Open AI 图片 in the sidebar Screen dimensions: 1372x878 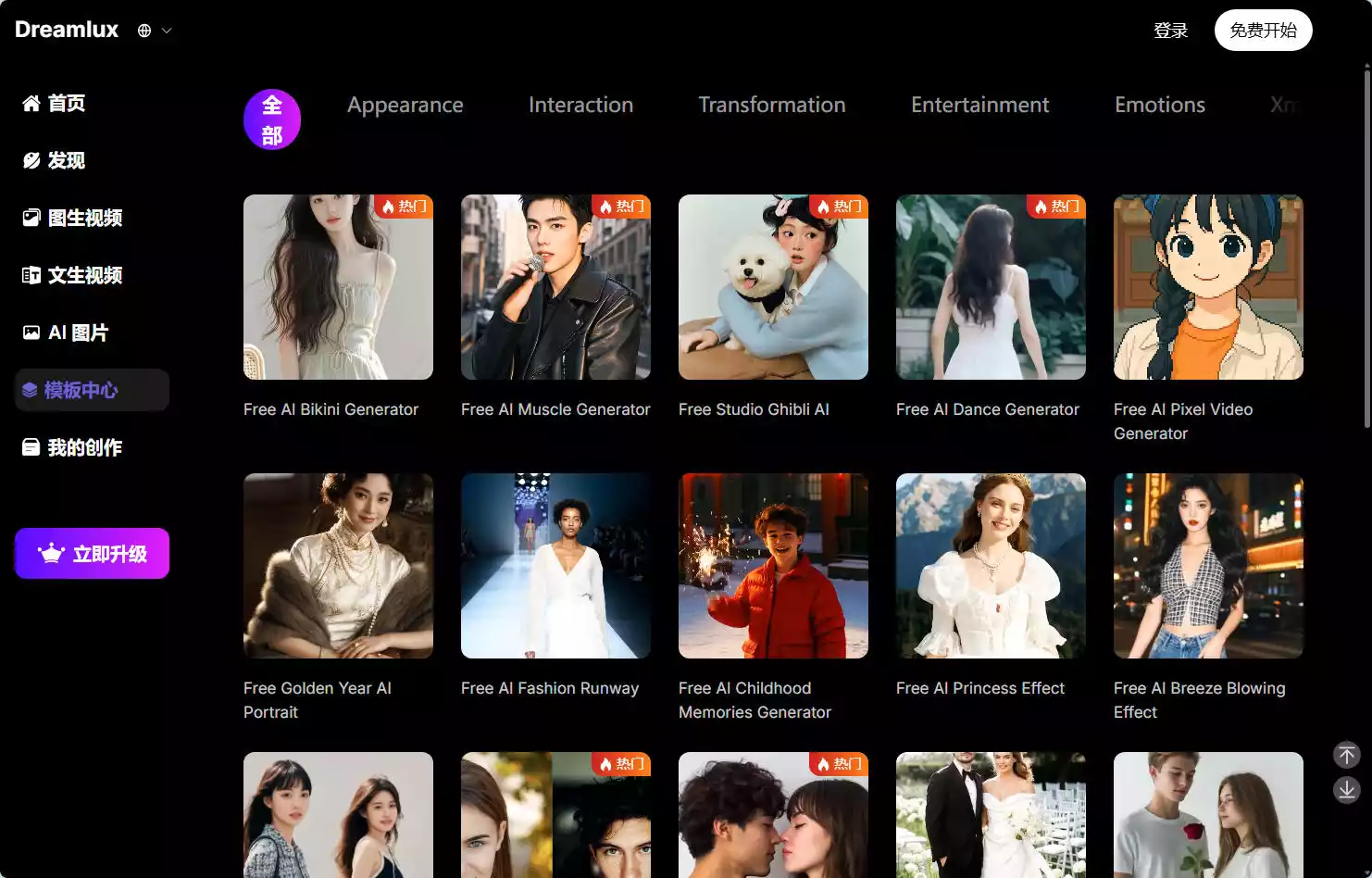pyautogui.click(x=92, y=332)
